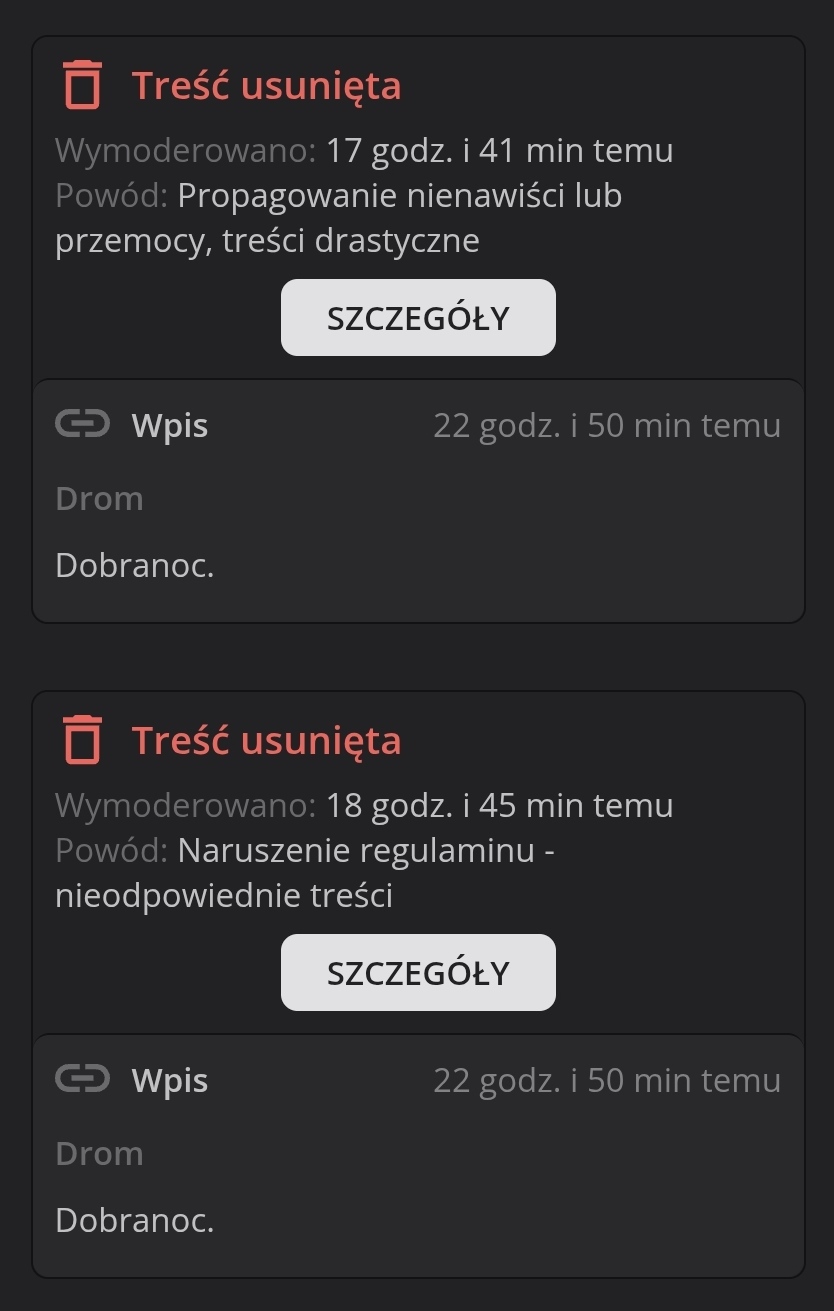The height and width of the screenshot is (1311, 834).
Task: Click post timestamp in the regulation-violation removal card
Action: point(606,1081)
